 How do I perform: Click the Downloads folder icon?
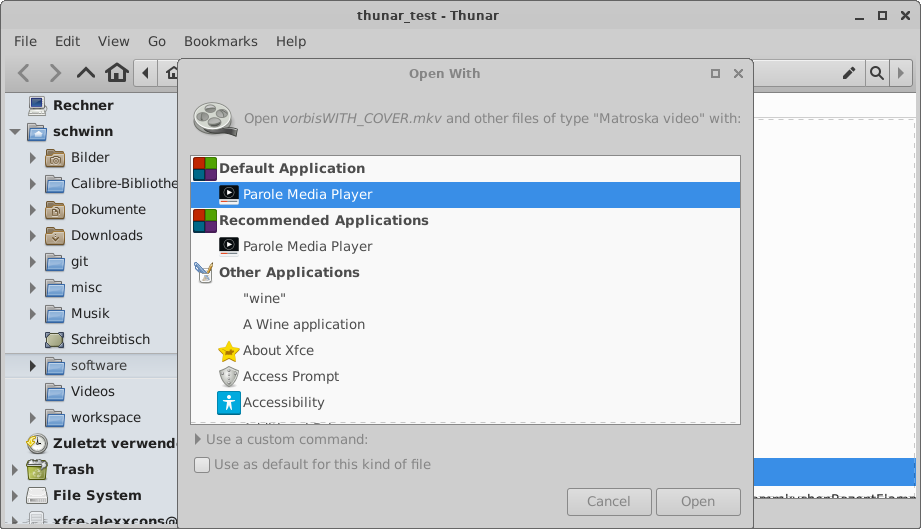(55, 235)
